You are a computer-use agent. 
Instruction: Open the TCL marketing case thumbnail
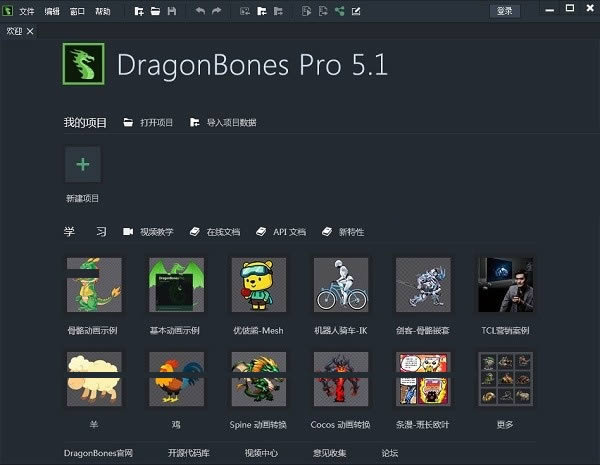(x=505, y=285)
